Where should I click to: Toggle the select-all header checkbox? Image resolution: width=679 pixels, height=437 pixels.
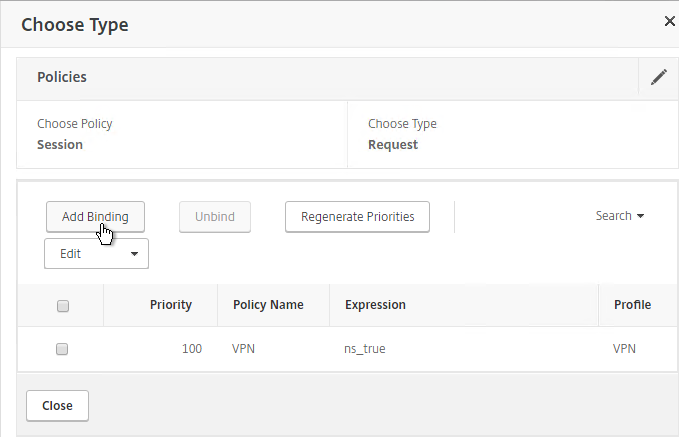[63, 306]
